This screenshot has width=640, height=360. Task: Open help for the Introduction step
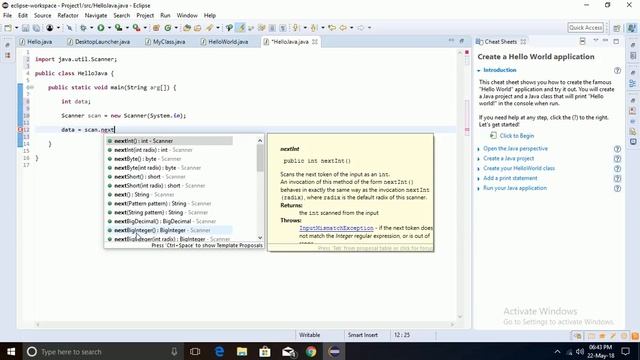[x=617, y=71]
